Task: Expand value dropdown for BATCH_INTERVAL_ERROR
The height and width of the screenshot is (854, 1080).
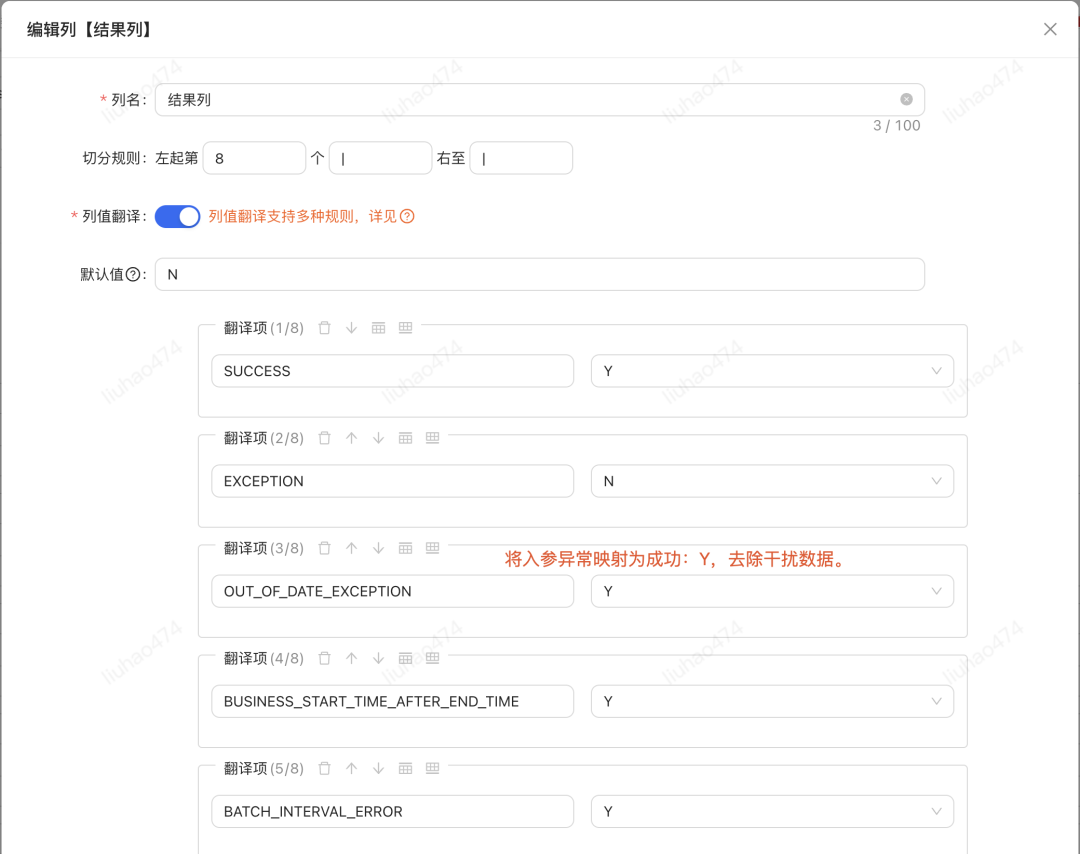Action: coord(772,811)
